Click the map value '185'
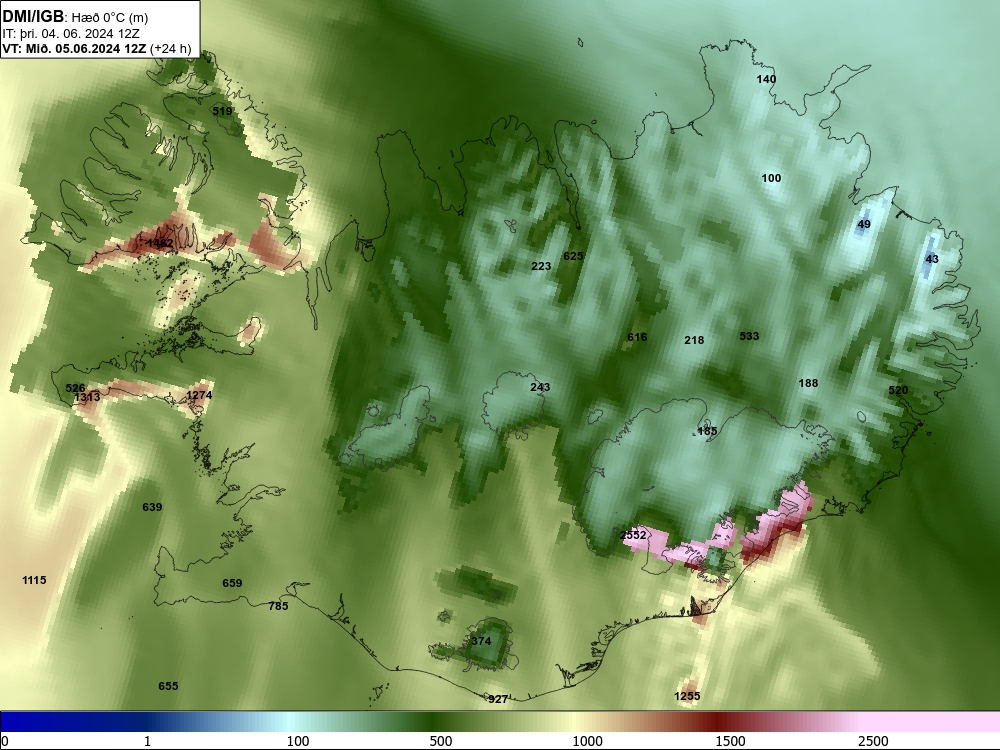The image size is (1000, 750). (x=707, y=430)
